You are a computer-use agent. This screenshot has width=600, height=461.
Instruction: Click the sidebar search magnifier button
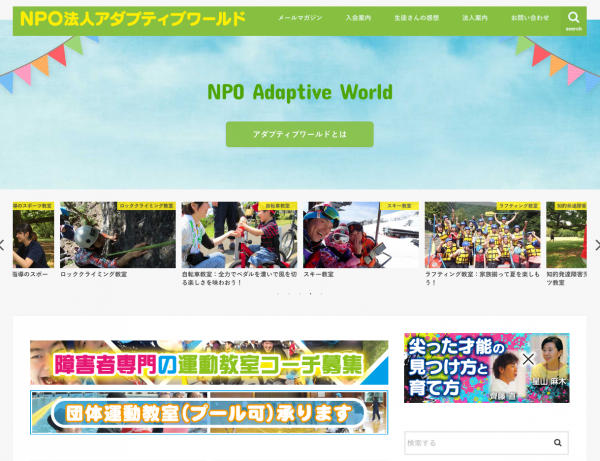tap(558, 443)
